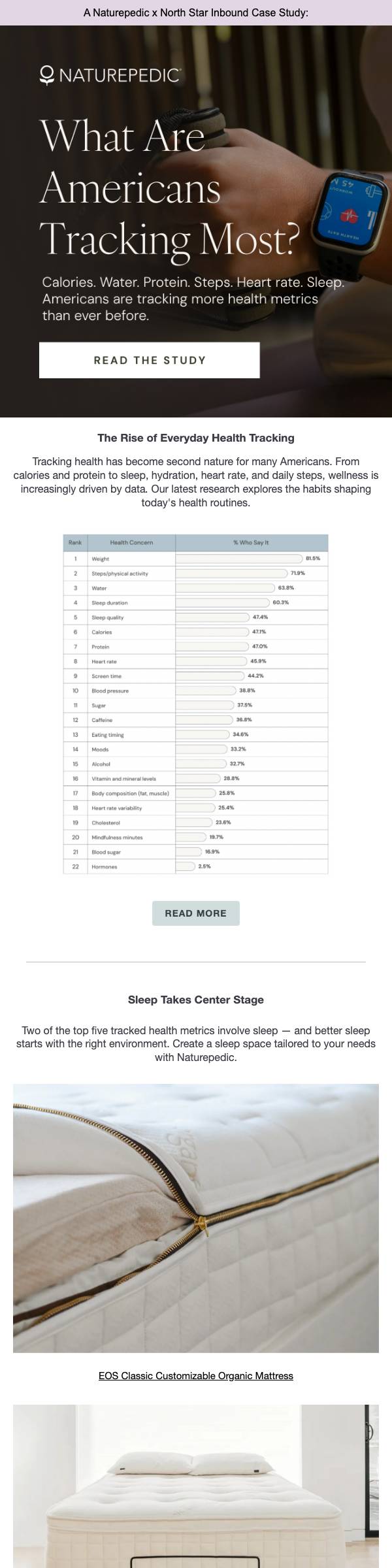Click the Hormones row in the chart
This screenshot has width=392, height=1568.
pyautogui.click(x=196, y=866)
